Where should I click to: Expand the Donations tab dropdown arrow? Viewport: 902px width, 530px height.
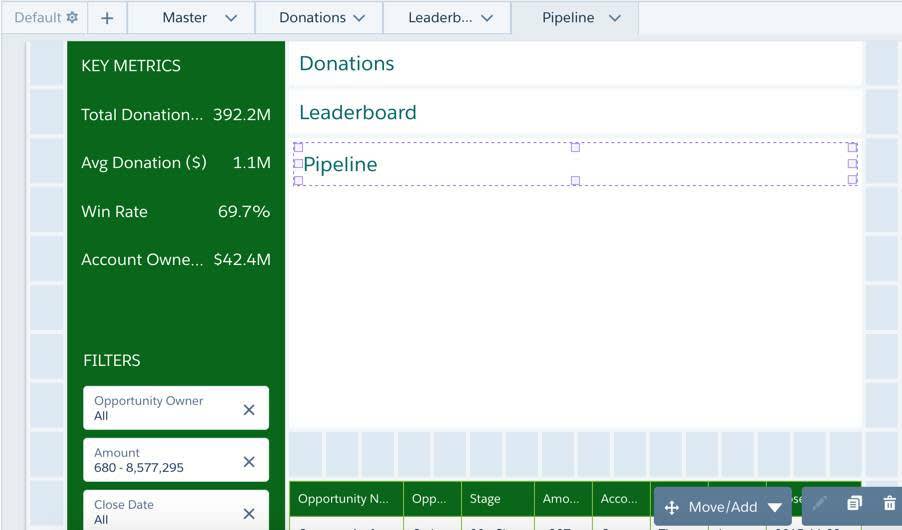[x=359, y=18]
